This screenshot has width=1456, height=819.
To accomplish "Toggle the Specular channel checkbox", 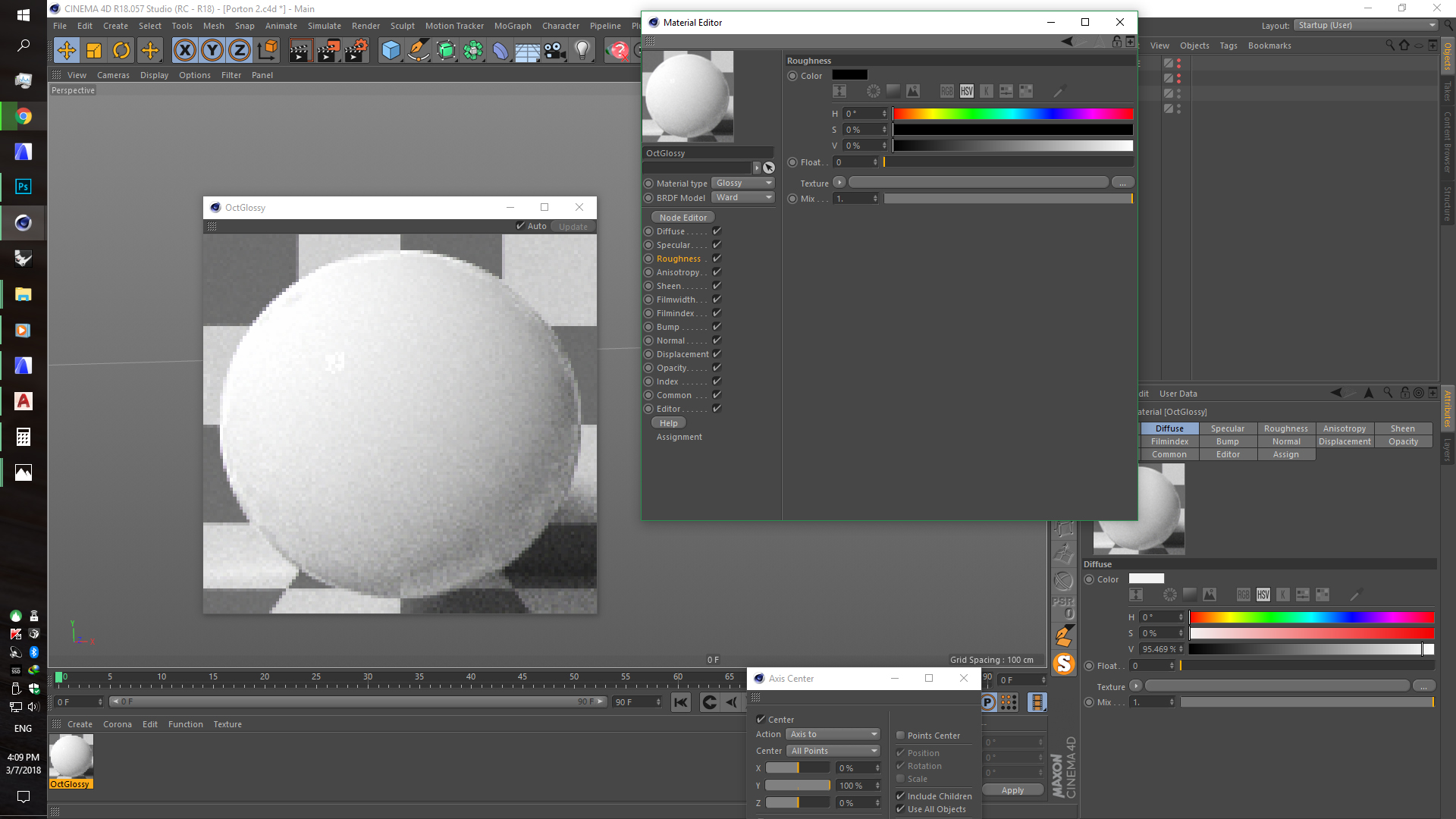I will (717, 244).
